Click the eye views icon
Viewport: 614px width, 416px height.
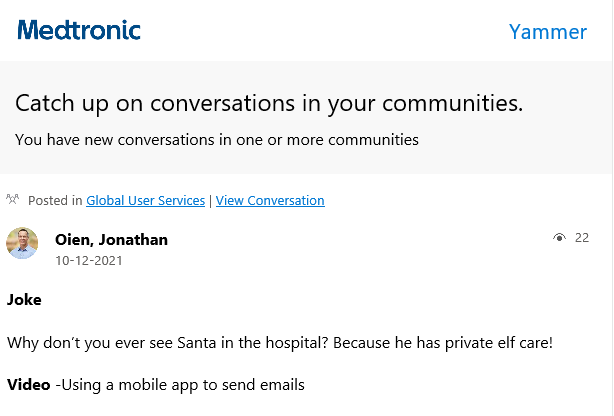[x=559, y=238]
